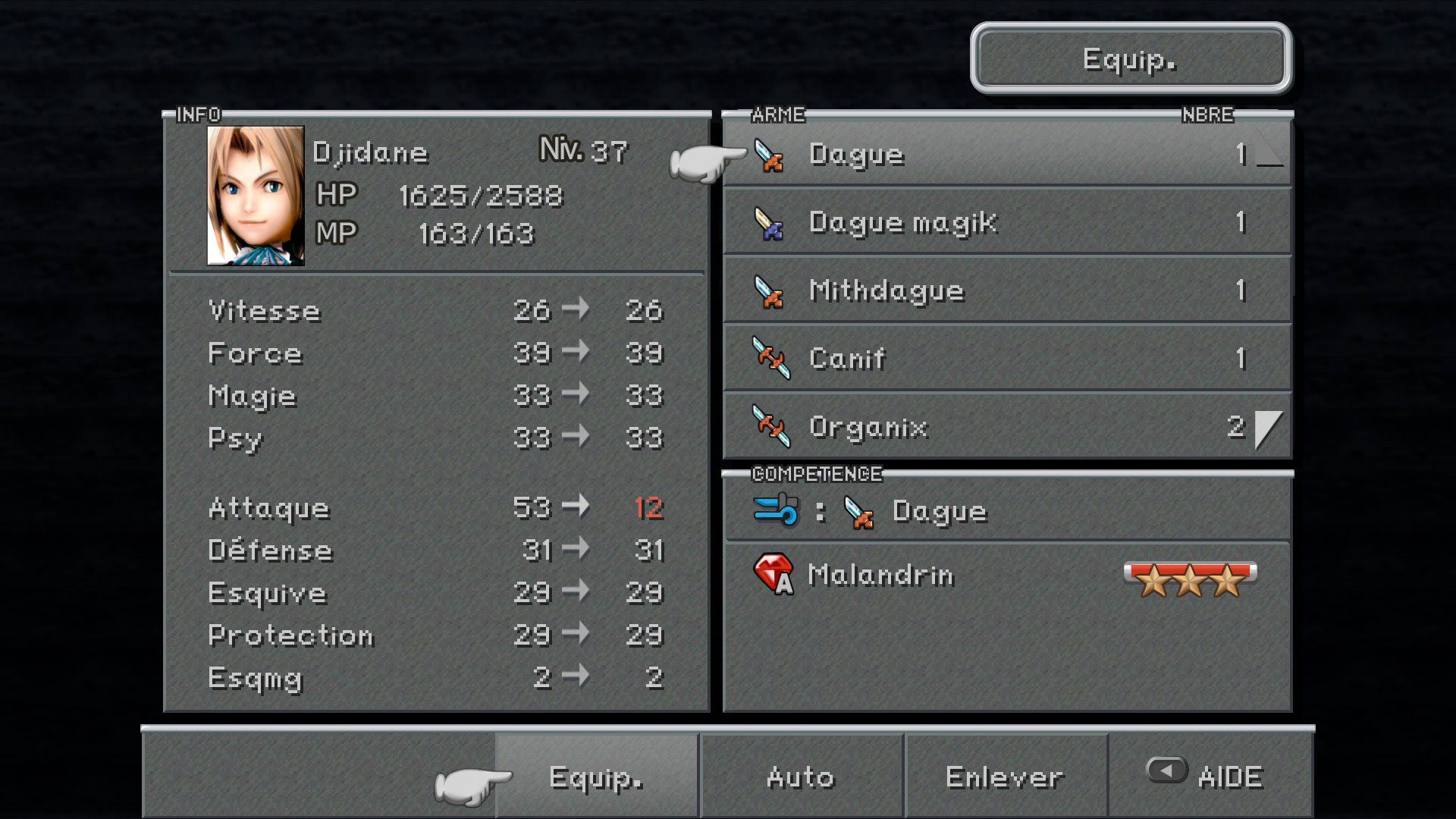Click the Mithdague dagger icon
The width and height of the screenshot is (1456, 819).
click(x=769, y=292)
